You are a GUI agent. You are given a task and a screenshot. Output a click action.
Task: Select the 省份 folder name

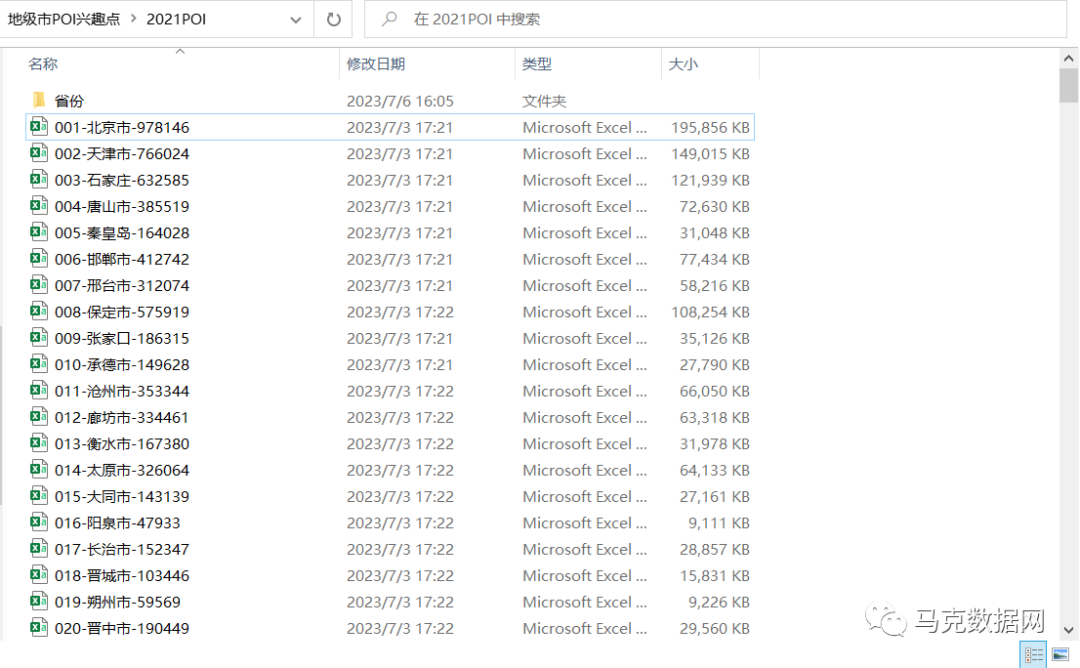[x=69, y=101]
